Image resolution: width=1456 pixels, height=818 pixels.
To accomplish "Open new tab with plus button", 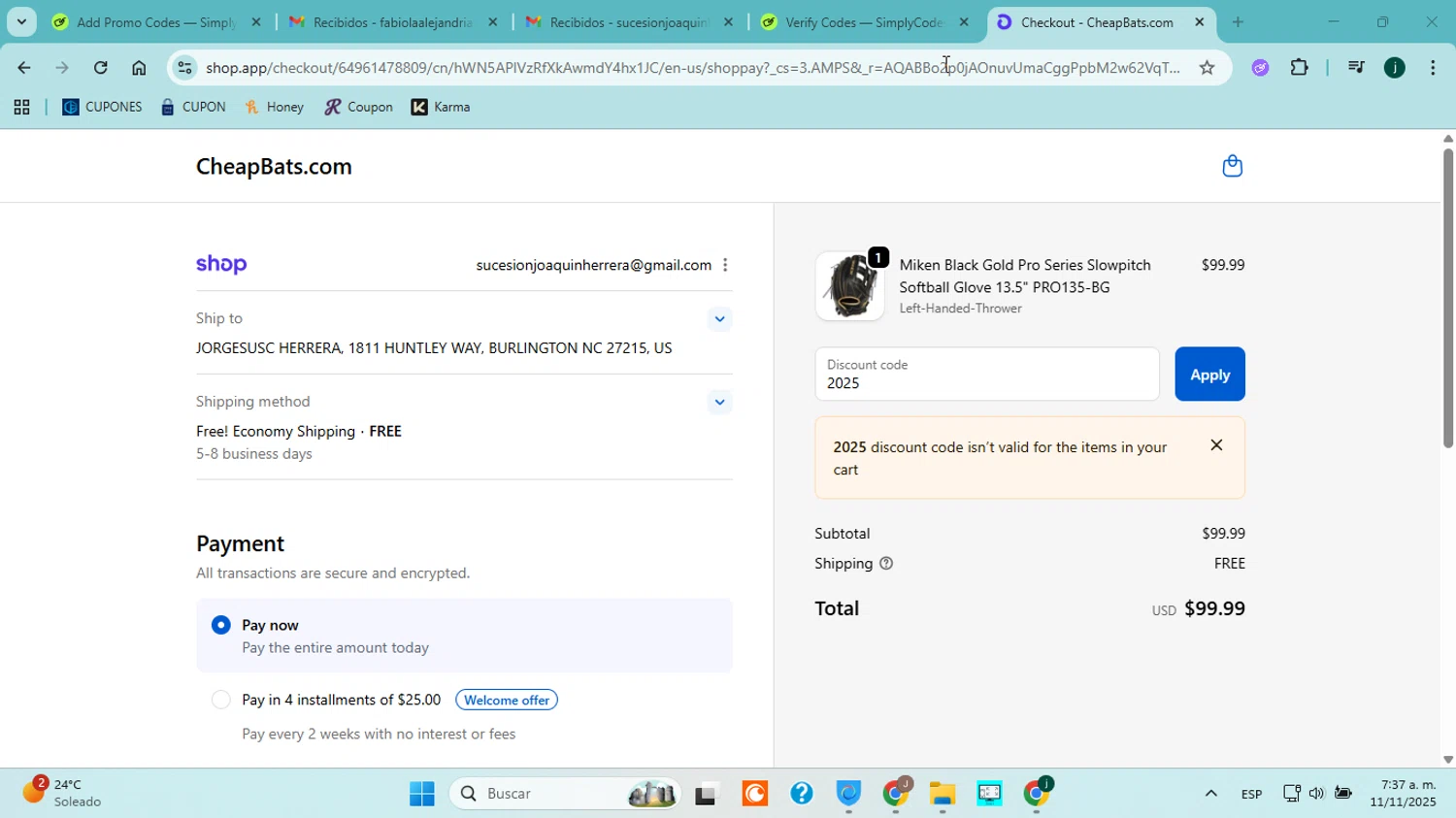I will 1238,22.
